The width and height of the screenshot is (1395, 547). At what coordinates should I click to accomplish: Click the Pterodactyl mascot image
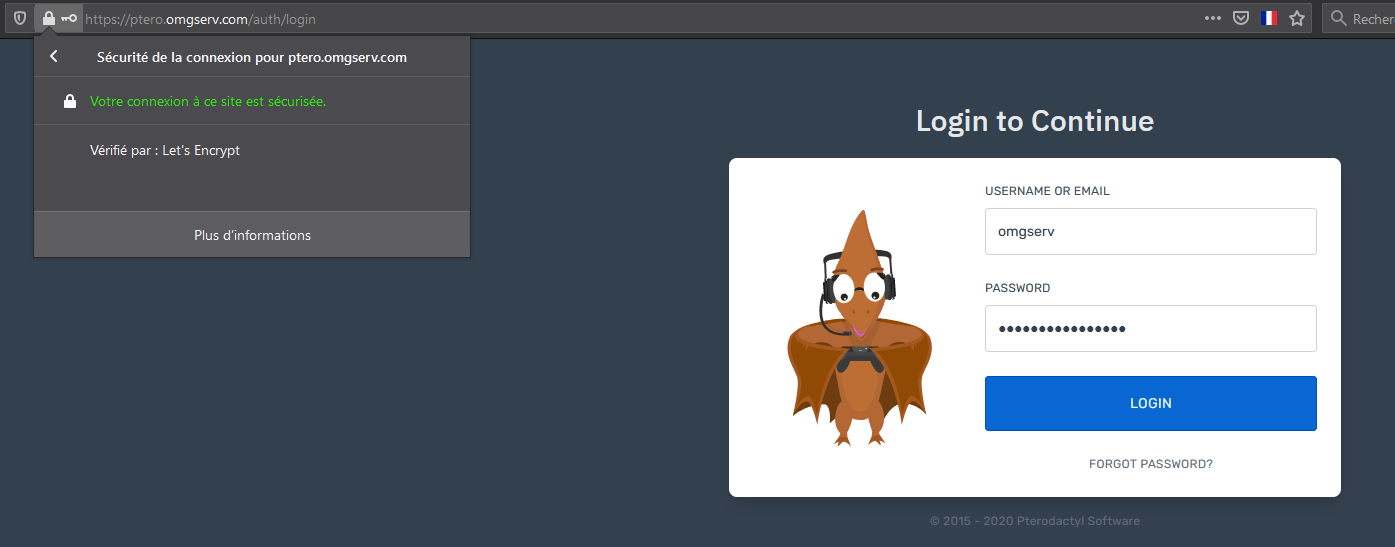coord(858,327)
